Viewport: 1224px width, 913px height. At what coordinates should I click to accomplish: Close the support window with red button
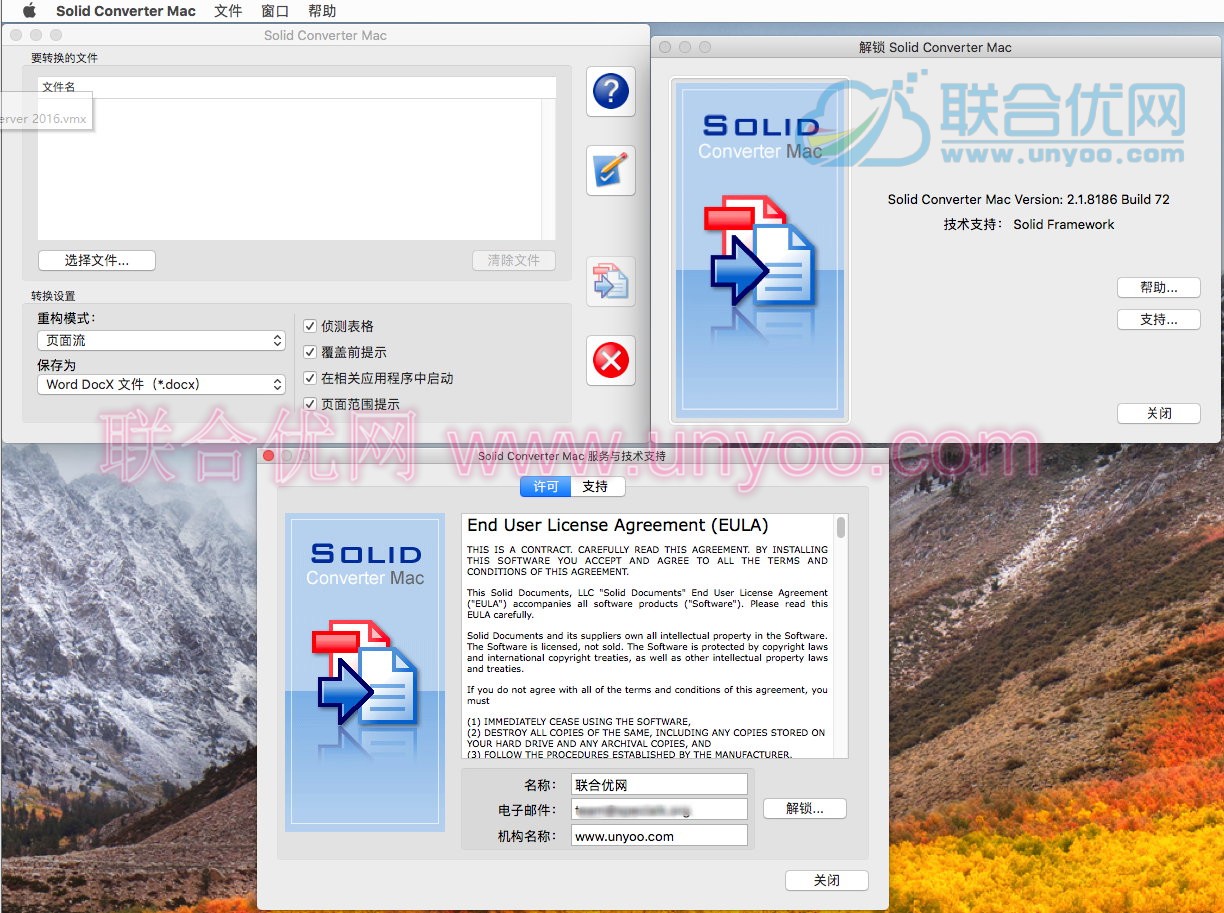(x=268, y=456)
